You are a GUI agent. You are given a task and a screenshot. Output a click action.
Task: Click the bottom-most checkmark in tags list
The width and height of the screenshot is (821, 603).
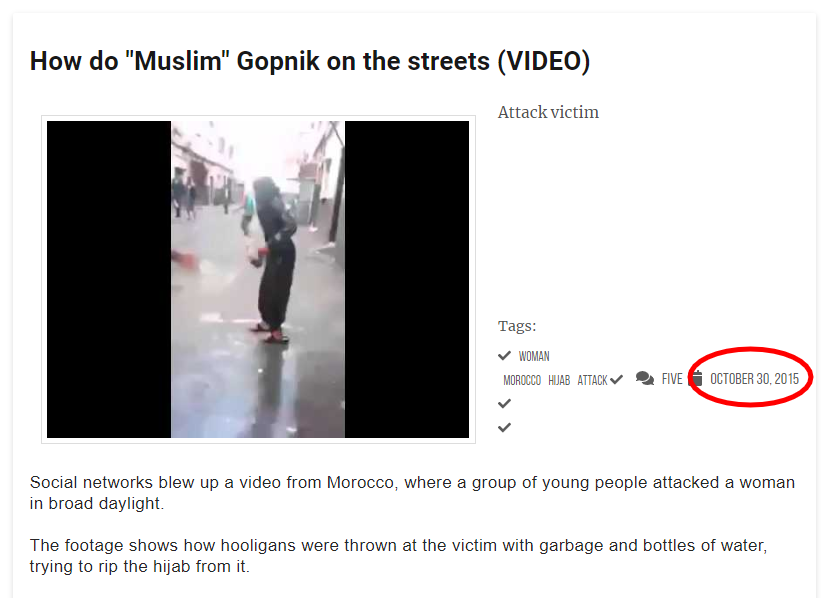click(x=504, y=428)
